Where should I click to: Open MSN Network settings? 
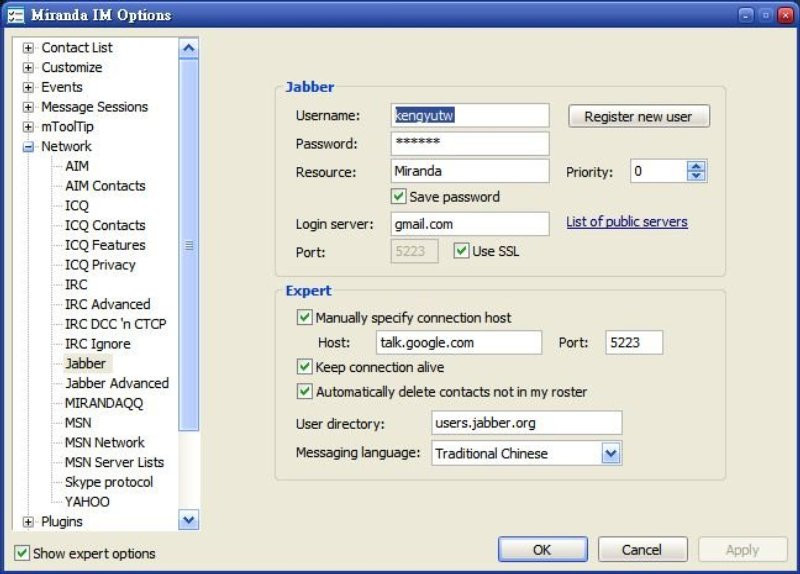(x=105, y=443)
